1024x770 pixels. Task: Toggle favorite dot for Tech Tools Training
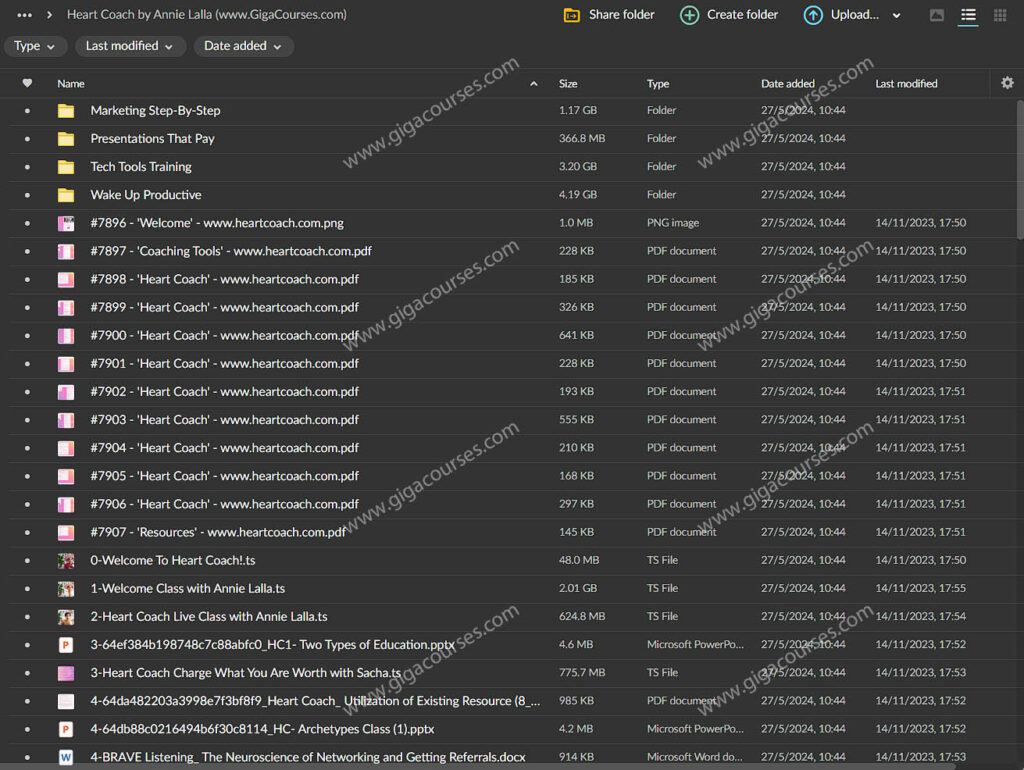click(x=27, y=167)
